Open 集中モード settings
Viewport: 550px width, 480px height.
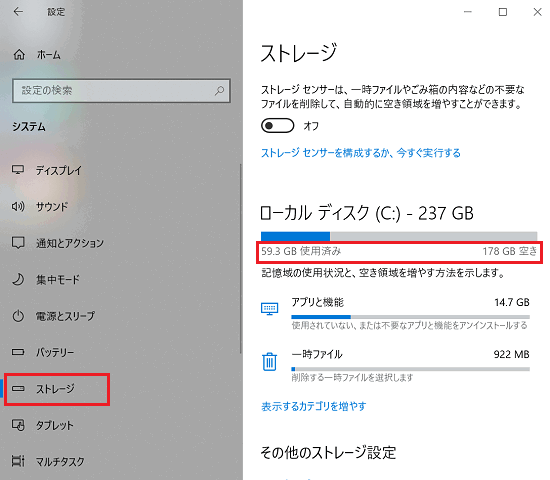[58, 280]
